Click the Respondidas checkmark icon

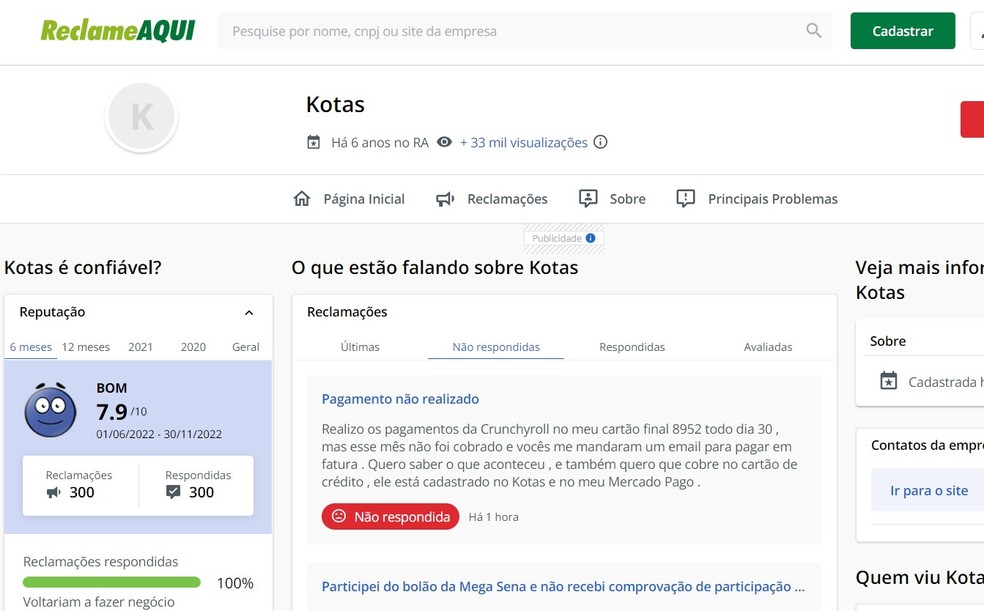pos(173,492)
